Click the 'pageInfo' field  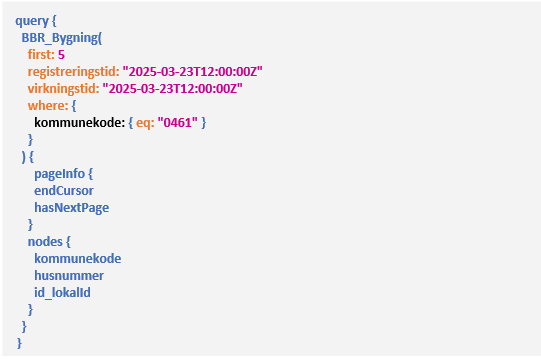point(59,174)
